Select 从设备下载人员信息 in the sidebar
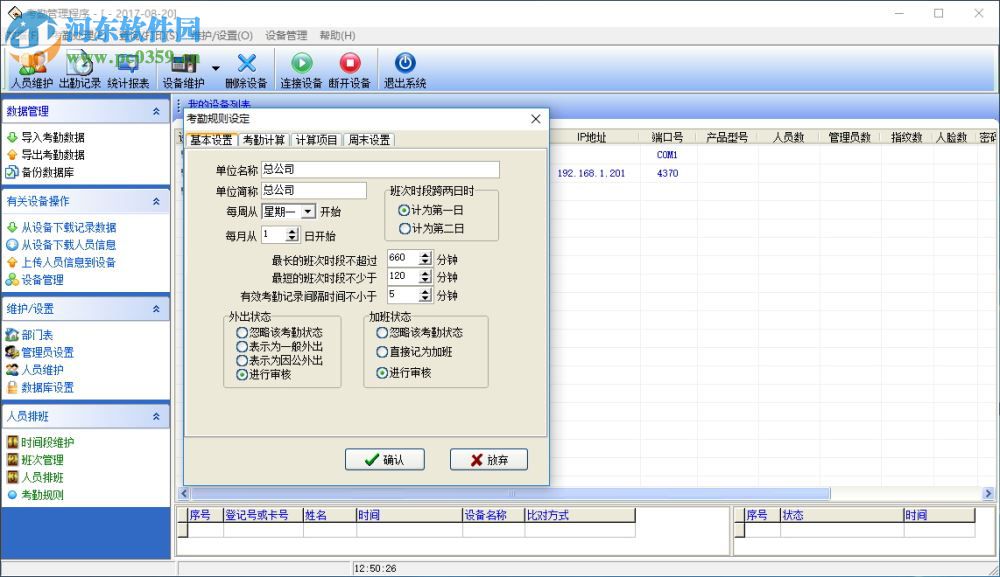Image resolution: width=1000 pixels, height=577 pixels. 71,245
